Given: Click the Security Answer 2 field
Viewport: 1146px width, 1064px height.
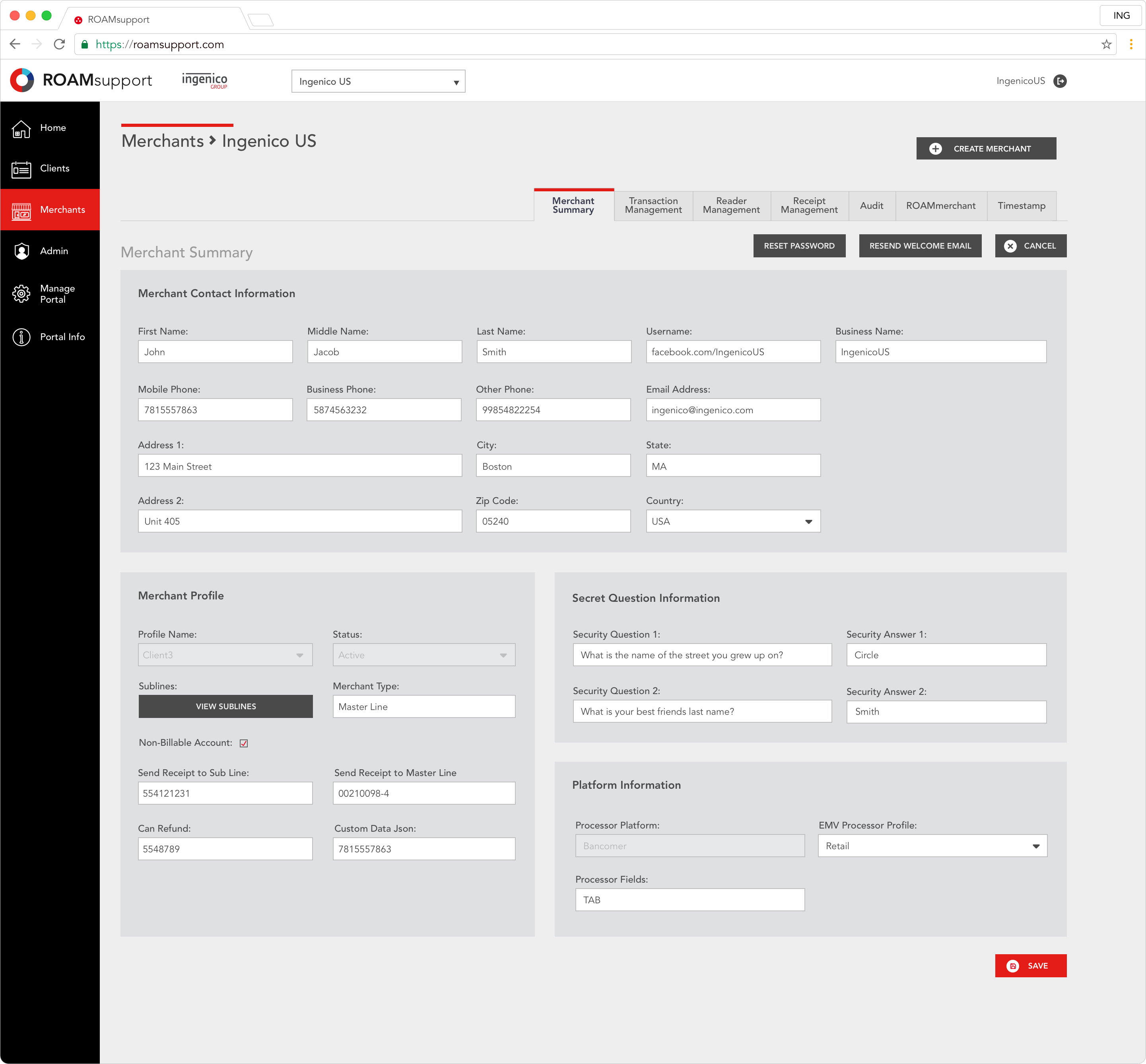Looking at the screenshot, I should (x=946, y=712).
